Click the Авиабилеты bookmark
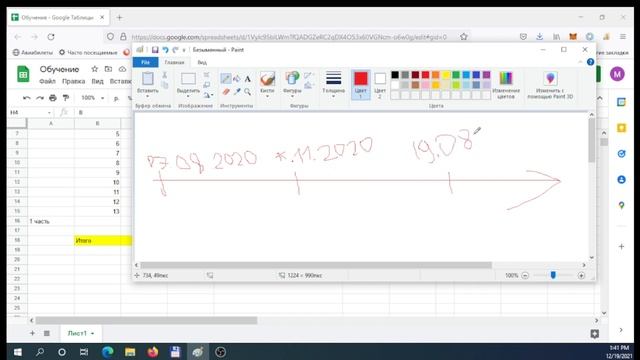Screen dimensions: 640x360 point(33,53)
